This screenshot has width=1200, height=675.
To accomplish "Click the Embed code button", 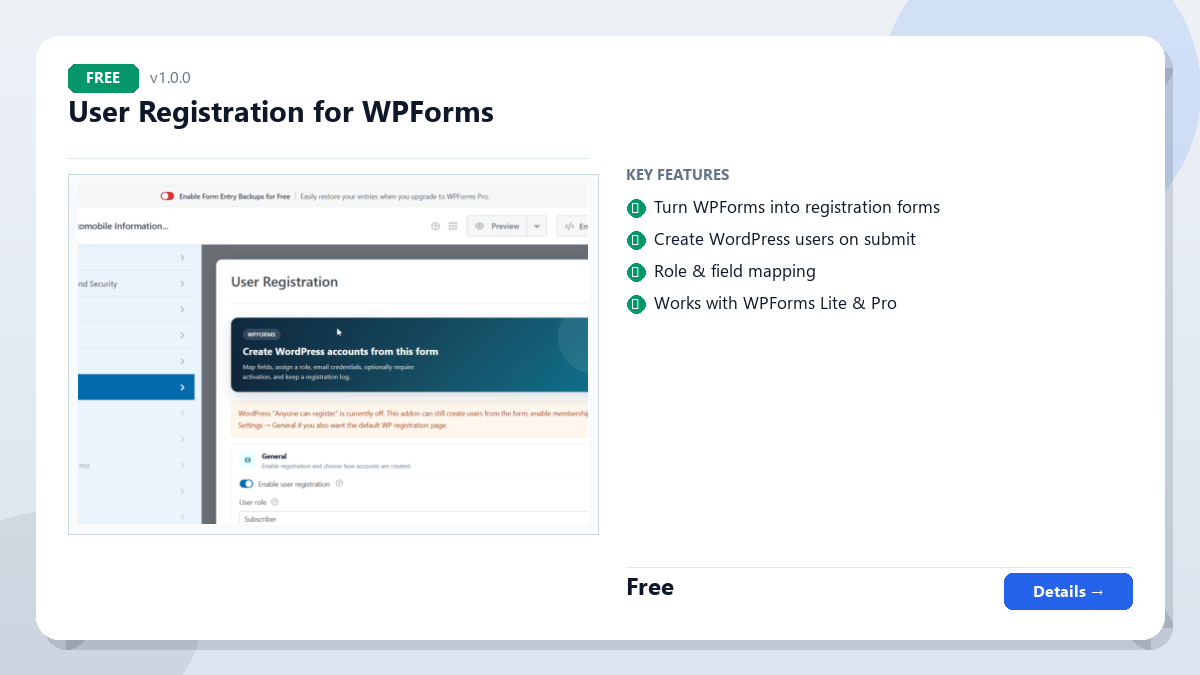I will 573,226.
